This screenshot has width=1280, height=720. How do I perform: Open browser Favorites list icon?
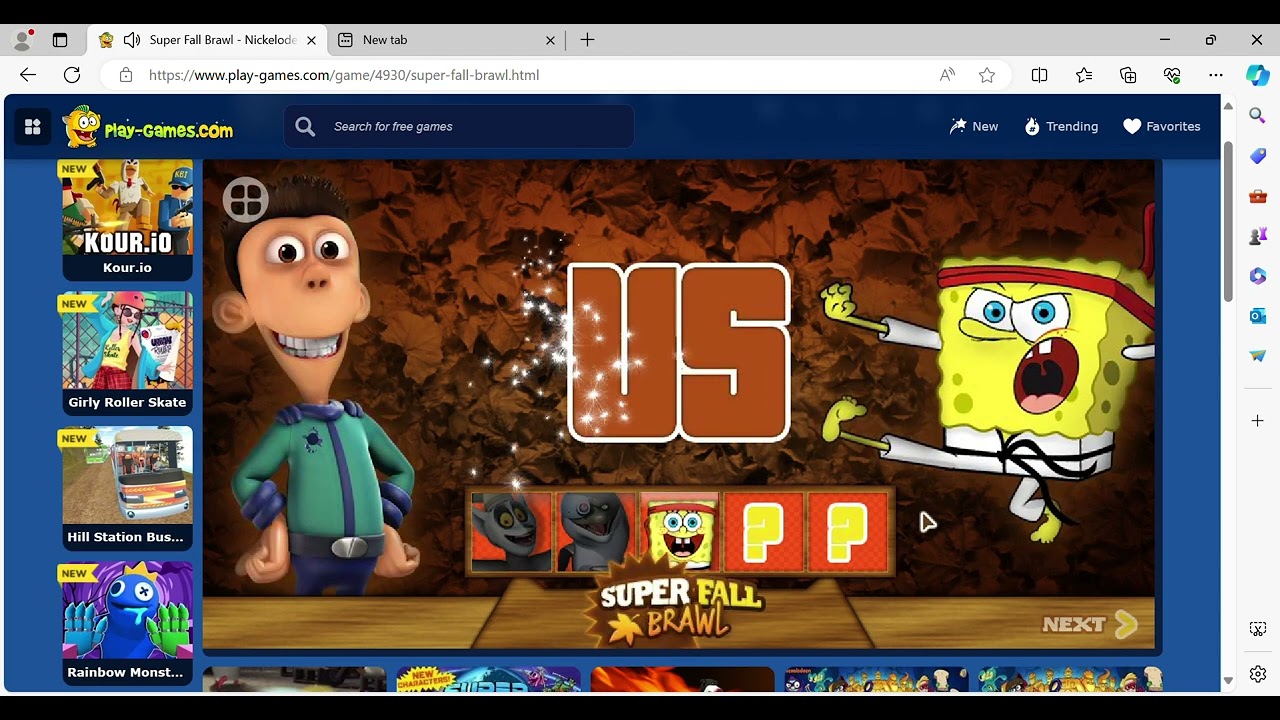[1084, 75]
